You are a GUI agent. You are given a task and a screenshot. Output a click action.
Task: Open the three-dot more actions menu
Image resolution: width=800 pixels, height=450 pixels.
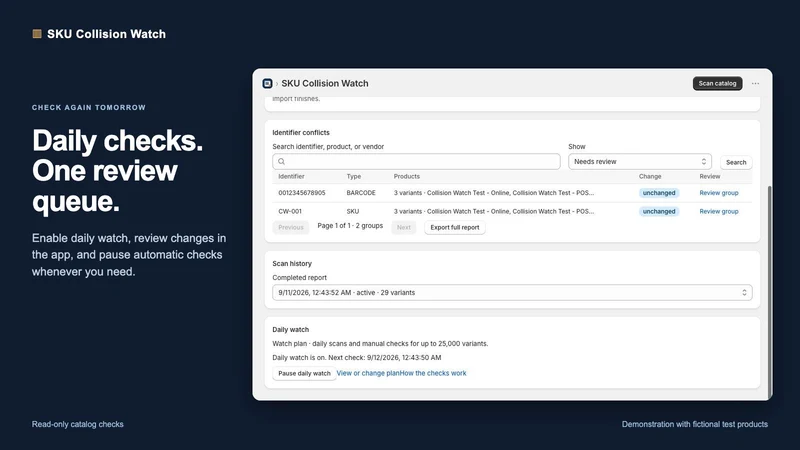755,83
